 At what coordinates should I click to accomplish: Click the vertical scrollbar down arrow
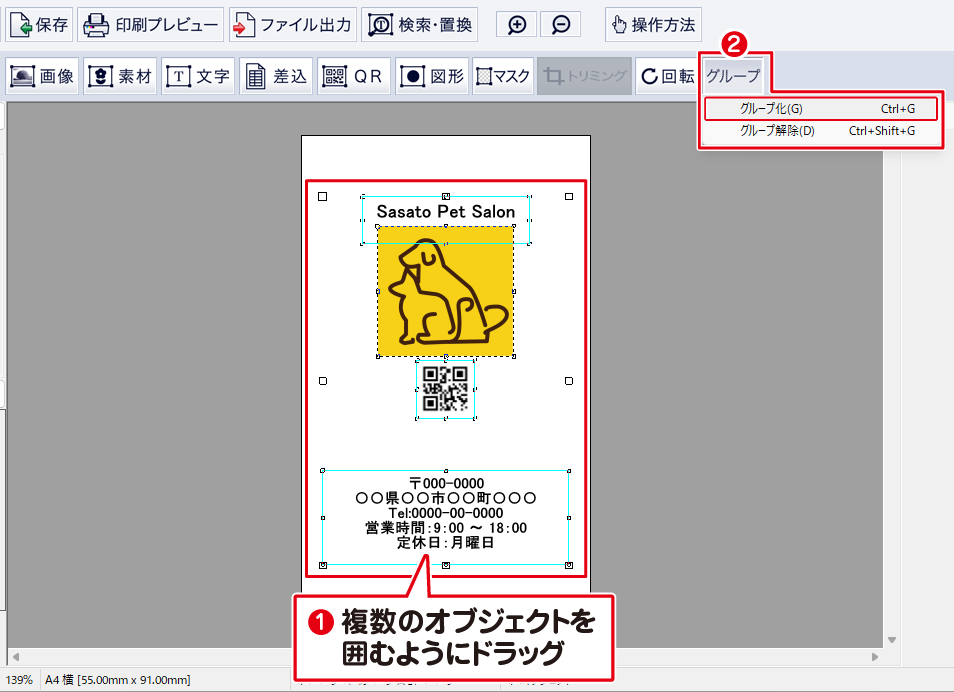[892, 640]
